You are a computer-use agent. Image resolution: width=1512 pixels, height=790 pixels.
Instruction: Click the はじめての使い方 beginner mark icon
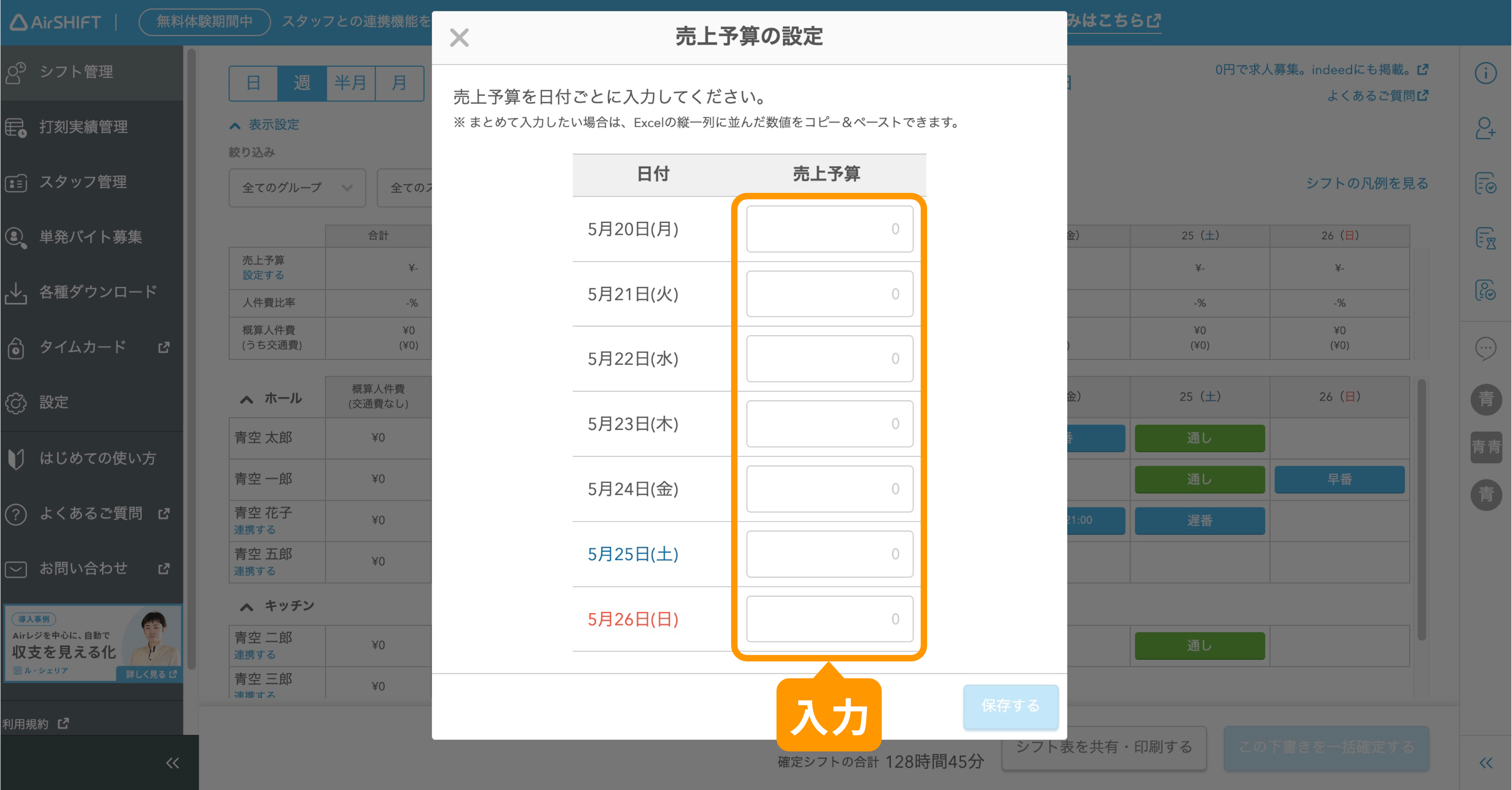click(x=16, y=459)
